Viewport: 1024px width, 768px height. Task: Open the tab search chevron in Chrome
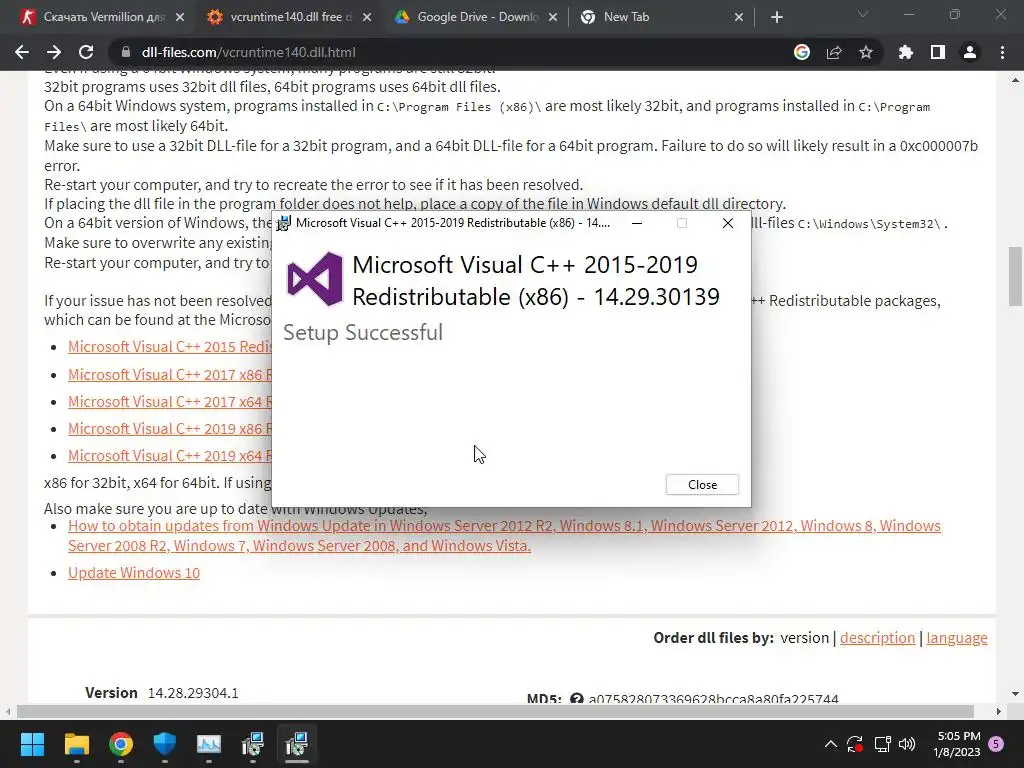863,14
